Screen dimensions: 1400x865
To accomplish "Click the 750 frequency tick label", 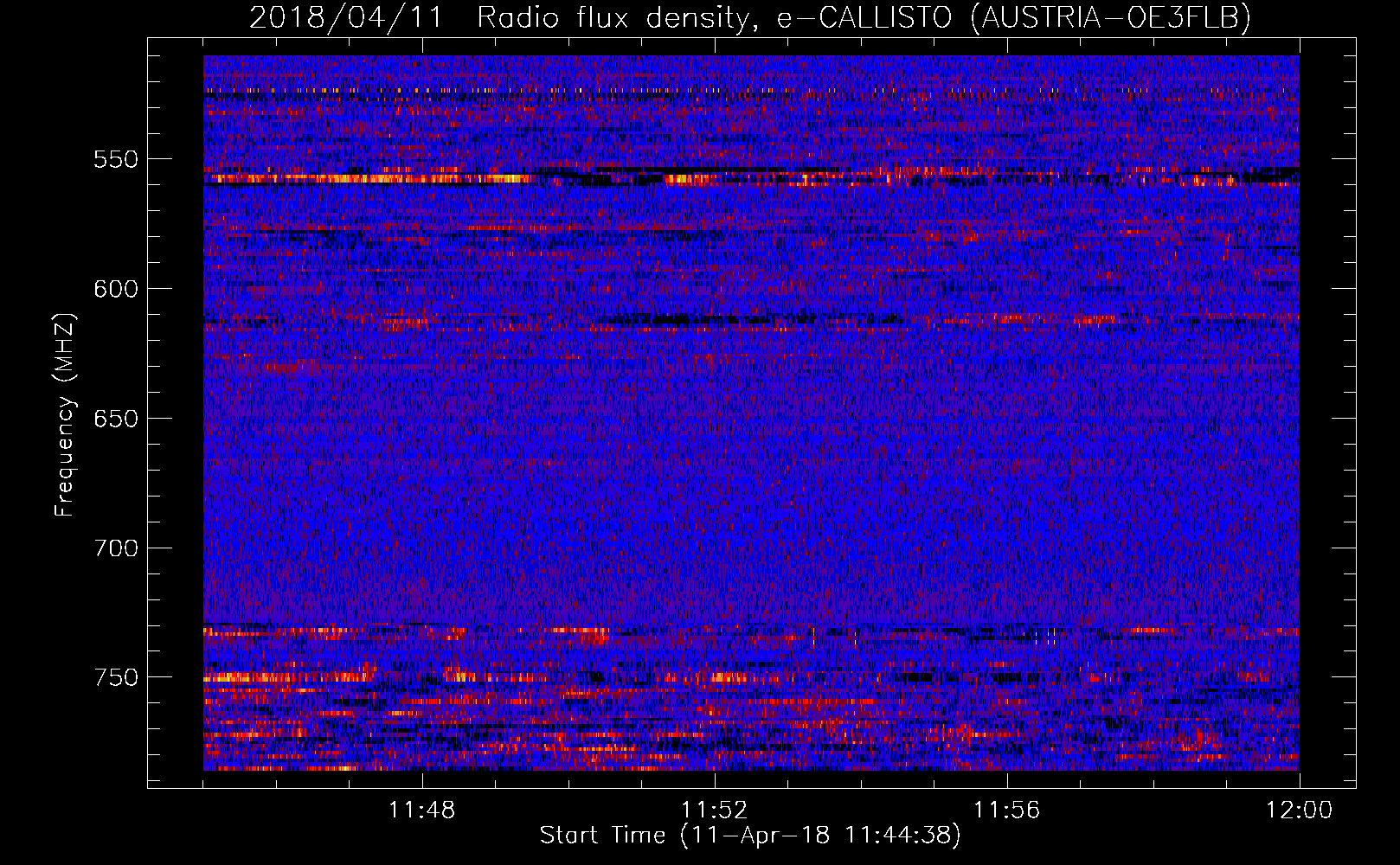I will coord(116,677).
